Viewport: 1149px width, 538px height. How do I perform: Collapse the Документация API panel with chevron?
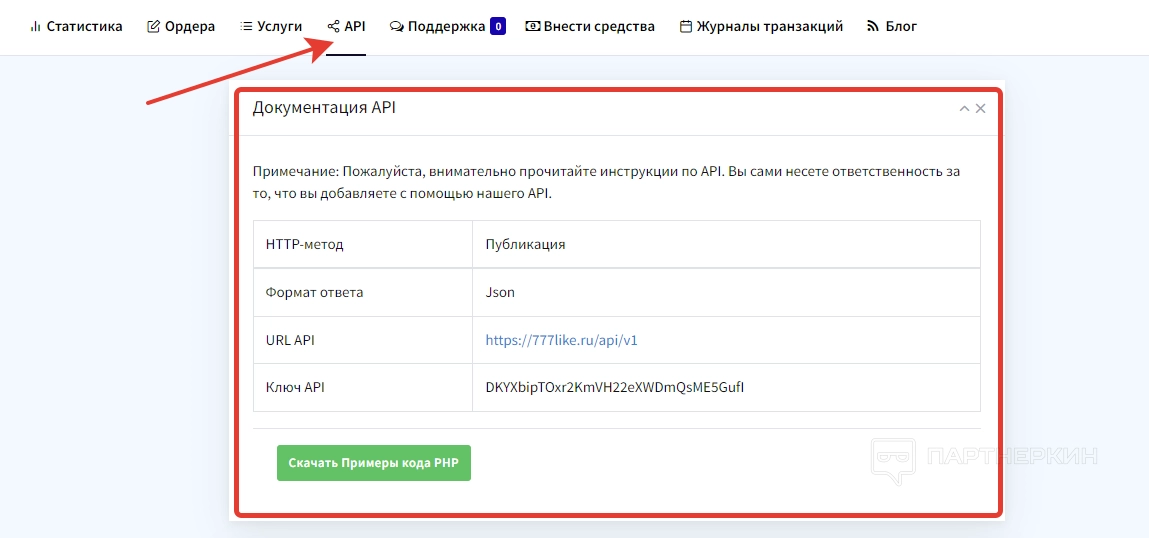click(x=964, y=109)
